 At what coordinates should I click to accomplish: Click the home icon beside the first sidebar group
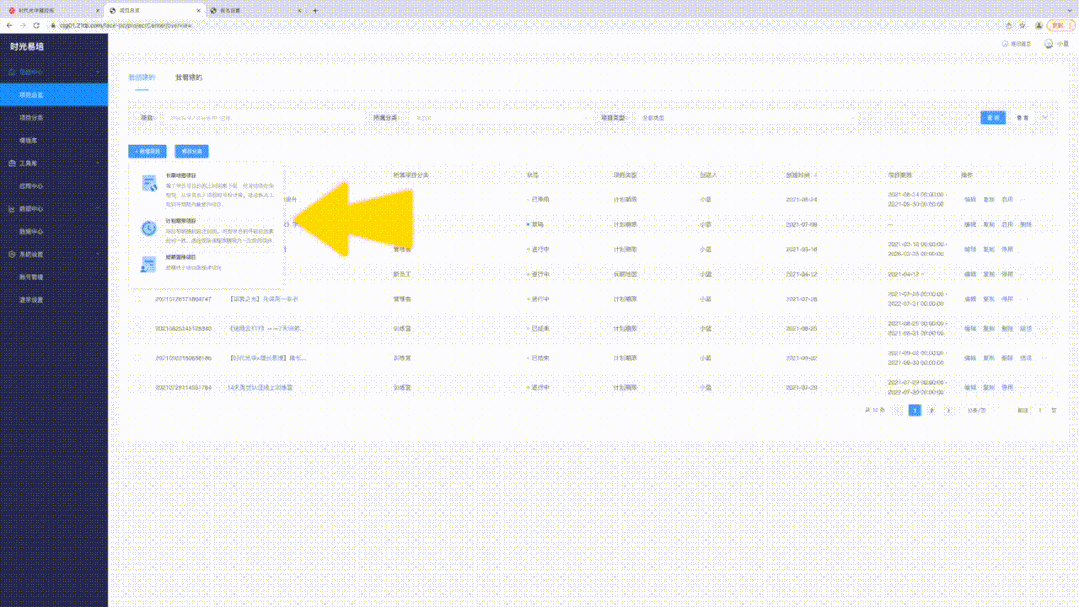12,72
